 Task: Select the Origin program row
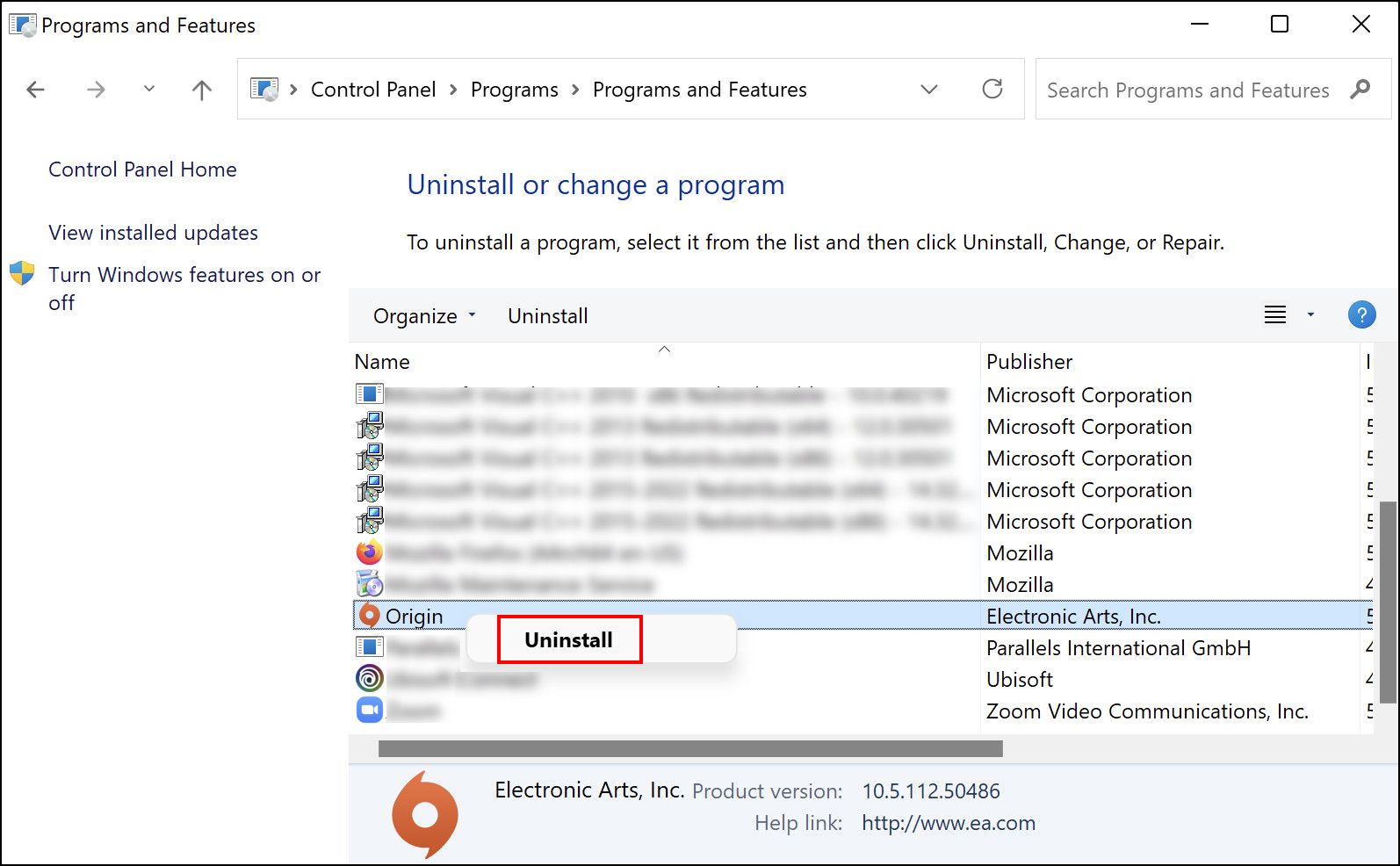point(862,617)
